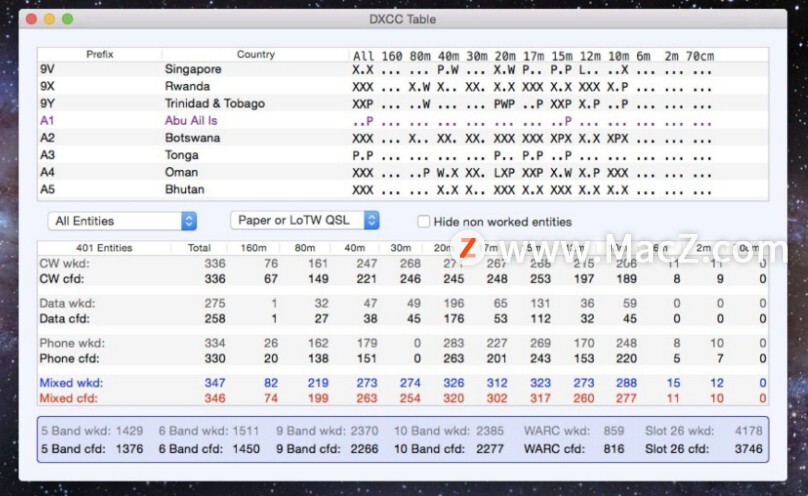Click the CW wkd: row label
This screenshot has width=808, height=496.
64,264
